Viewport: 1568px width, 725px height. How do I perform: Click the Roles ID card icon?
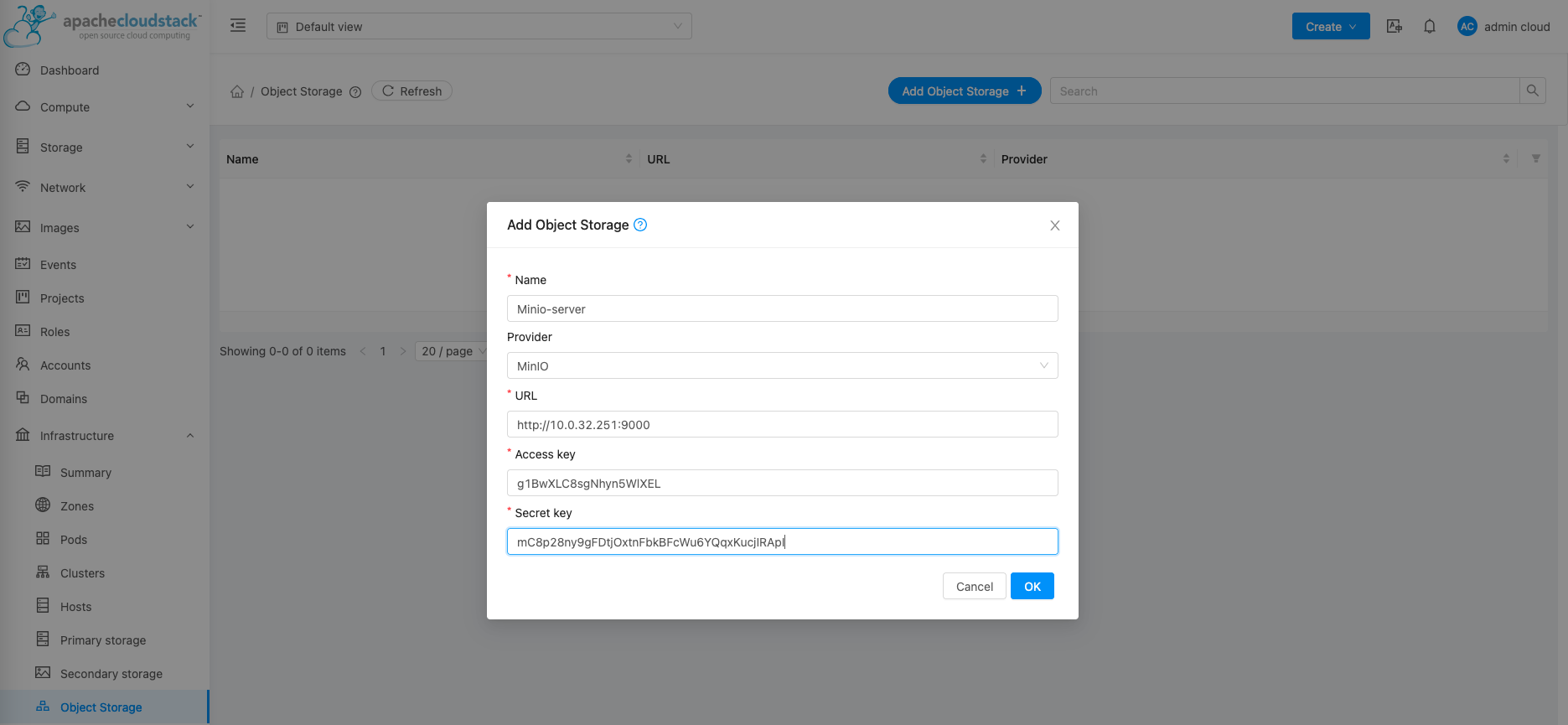point(23,331)
